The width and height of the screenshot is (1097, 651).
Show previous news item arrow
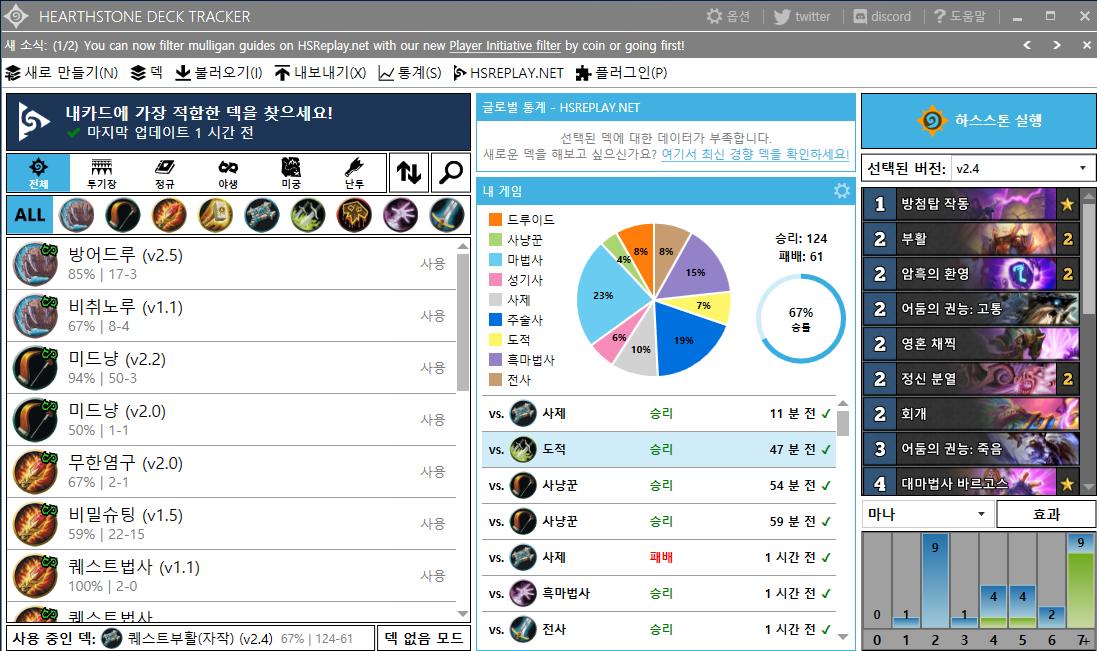(x=1027, y=45)
